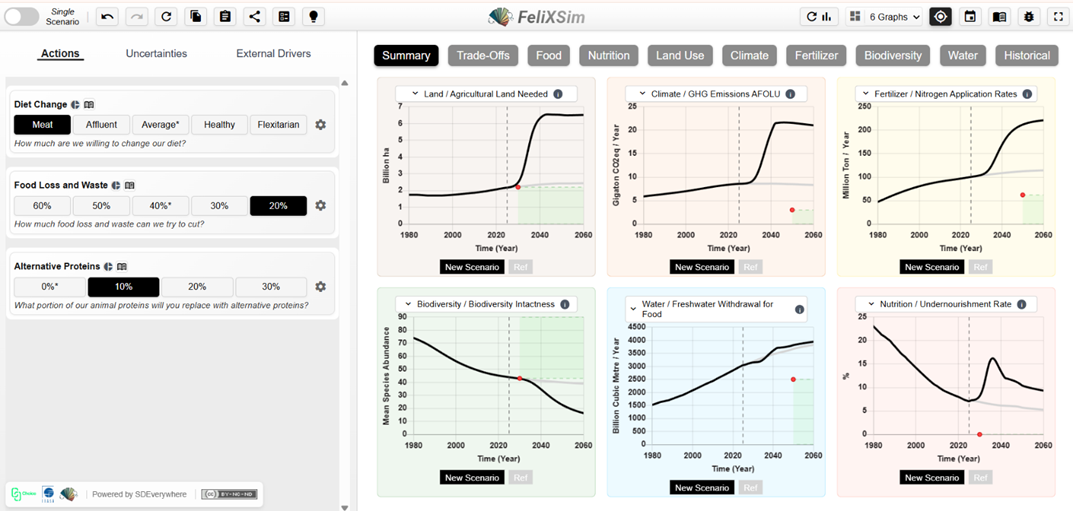1073x511 pixels.
Task: Click the share icon in the toolbar
Action: click(x=255, y=17)
